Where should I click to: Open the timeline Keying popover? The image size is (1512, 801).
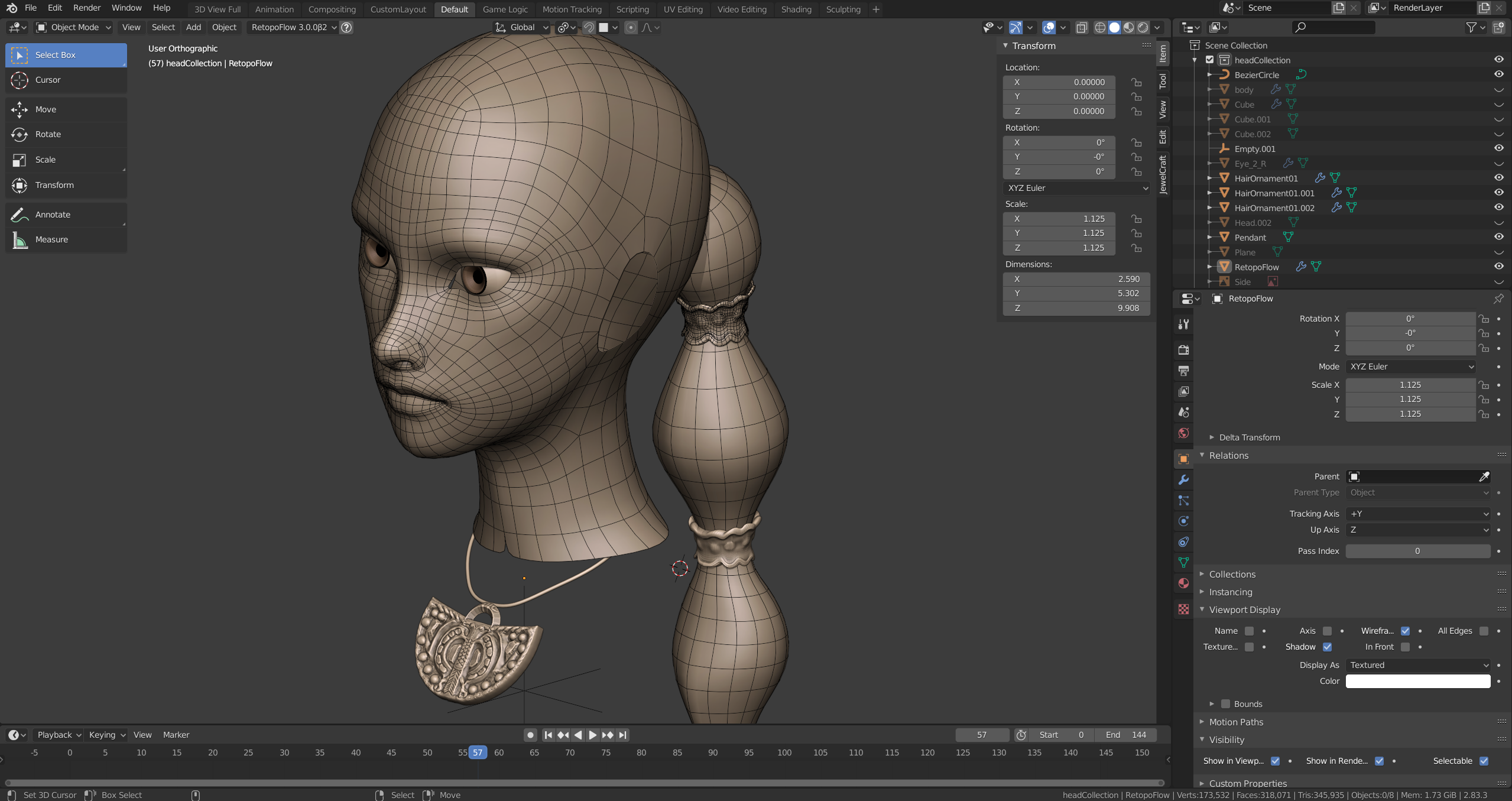[x=107, y=735]
